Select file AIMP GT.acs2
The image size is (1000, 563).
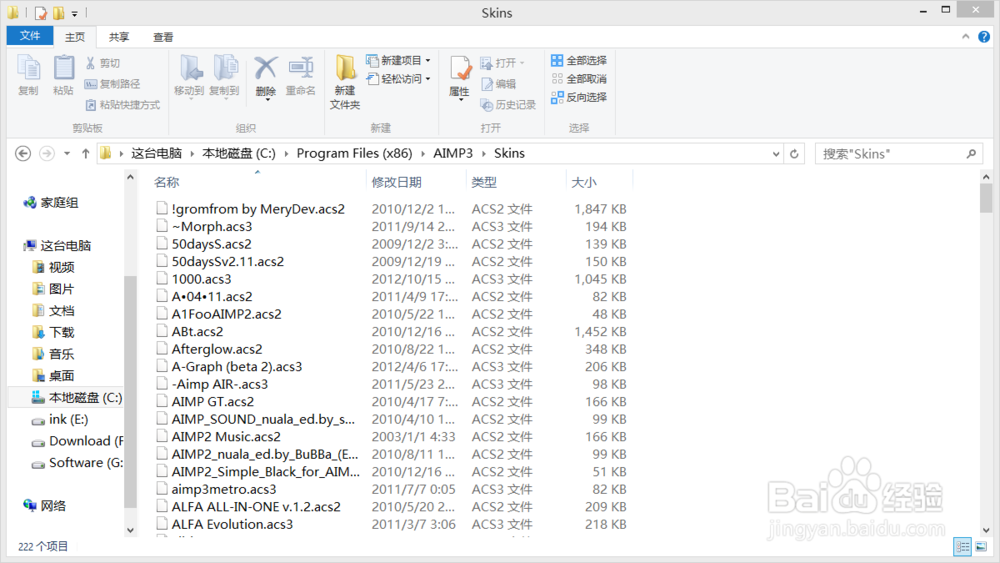click(212, 402)
